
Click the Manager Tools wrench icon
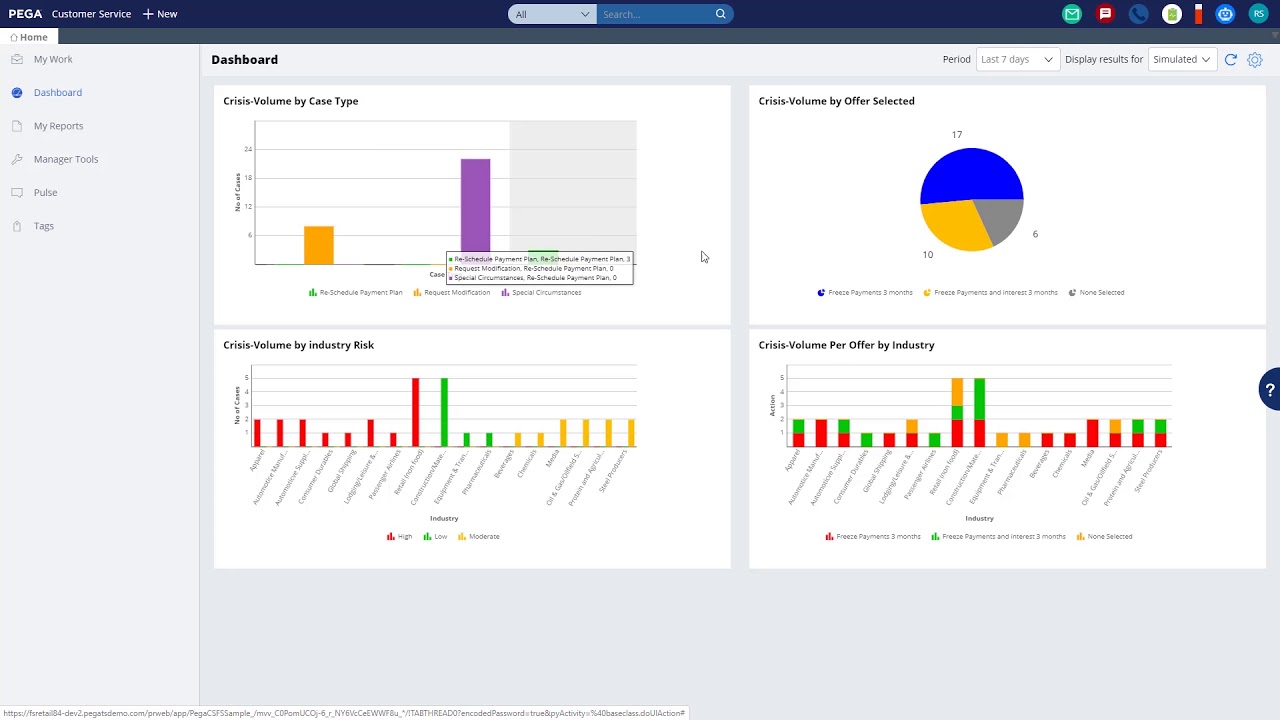click(x=17, y=159)
